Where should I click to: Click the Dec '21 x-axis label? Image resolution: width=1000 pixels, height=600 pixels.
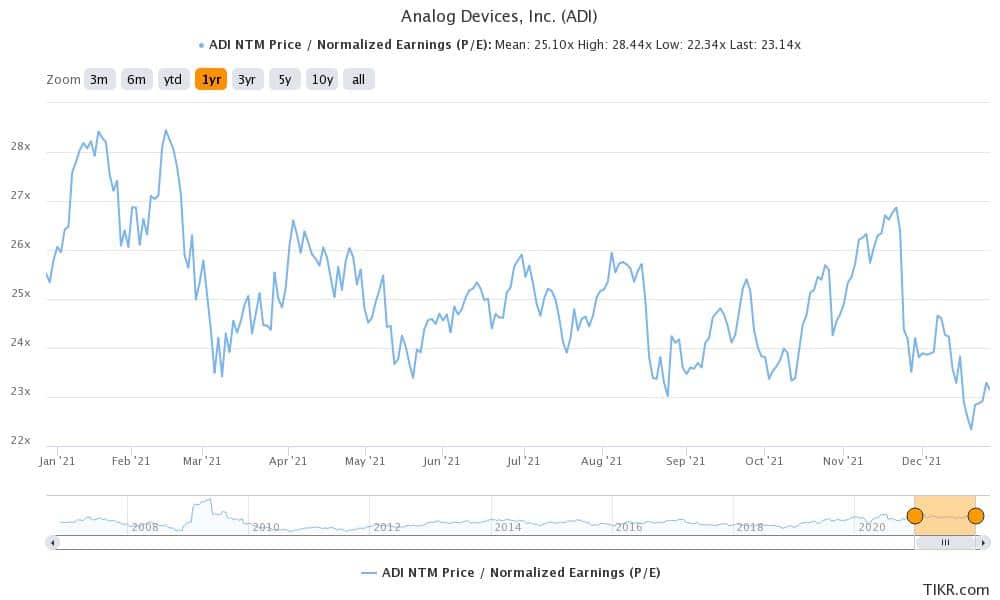[922, 460]
